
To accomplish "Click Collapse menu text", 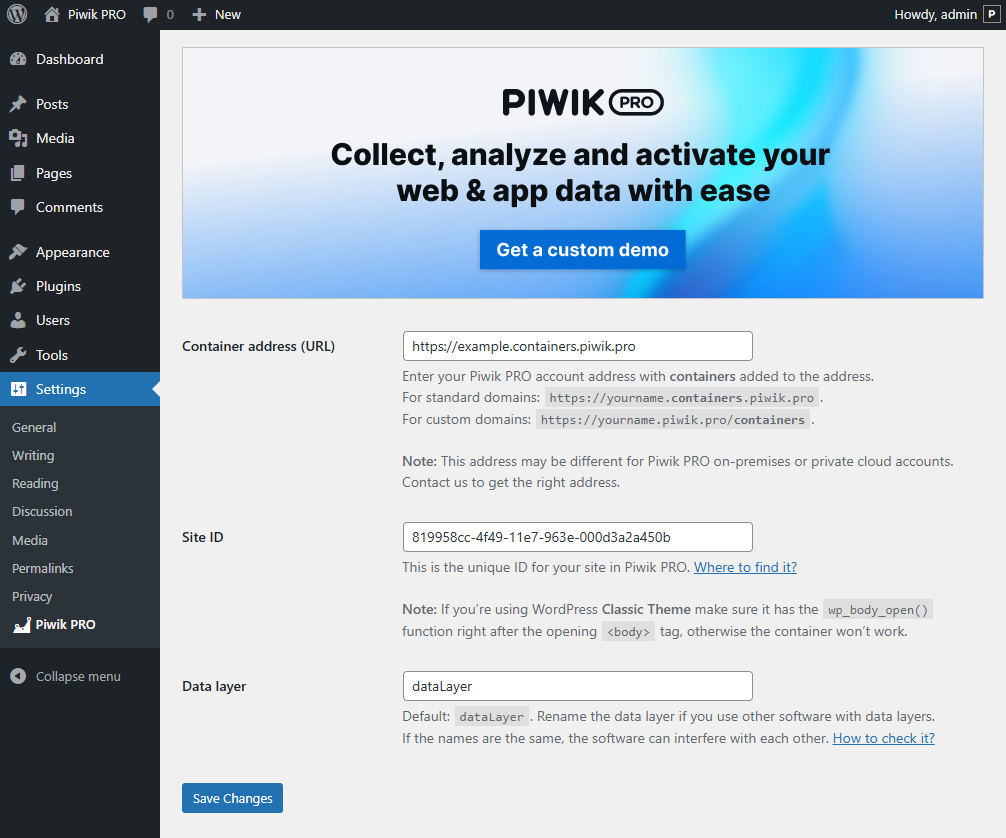I will pos(78,676).
